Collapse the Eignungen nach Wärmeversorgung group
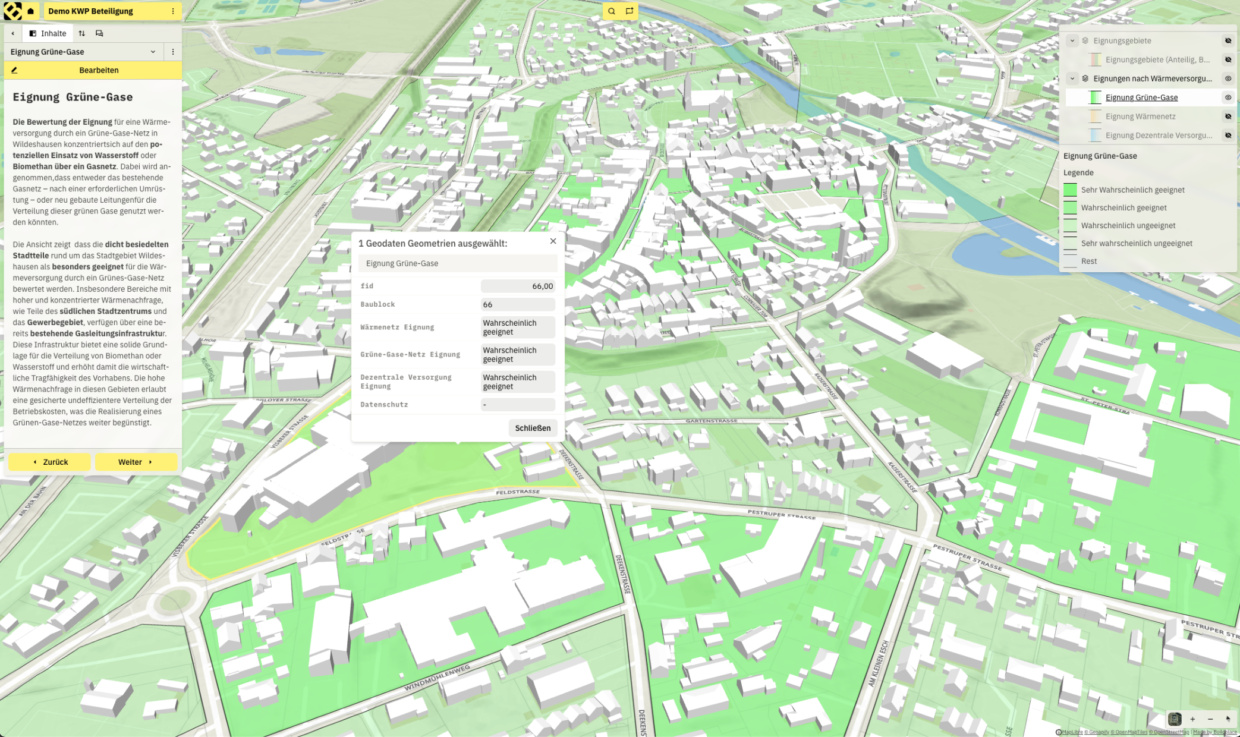This screenshot has width=1240, height=737. [x=1072, y=78]
